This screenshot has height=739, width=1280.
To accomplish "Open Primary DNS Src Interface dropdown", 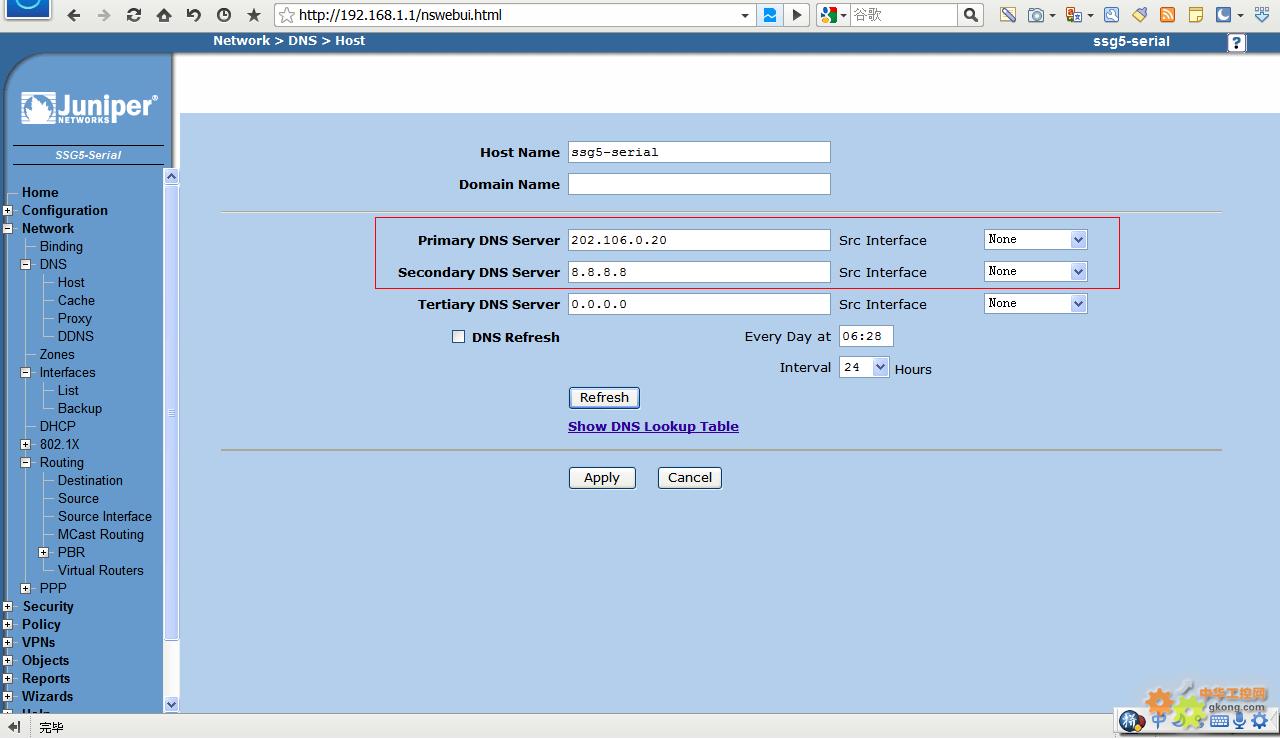I will coord(1035,240).
